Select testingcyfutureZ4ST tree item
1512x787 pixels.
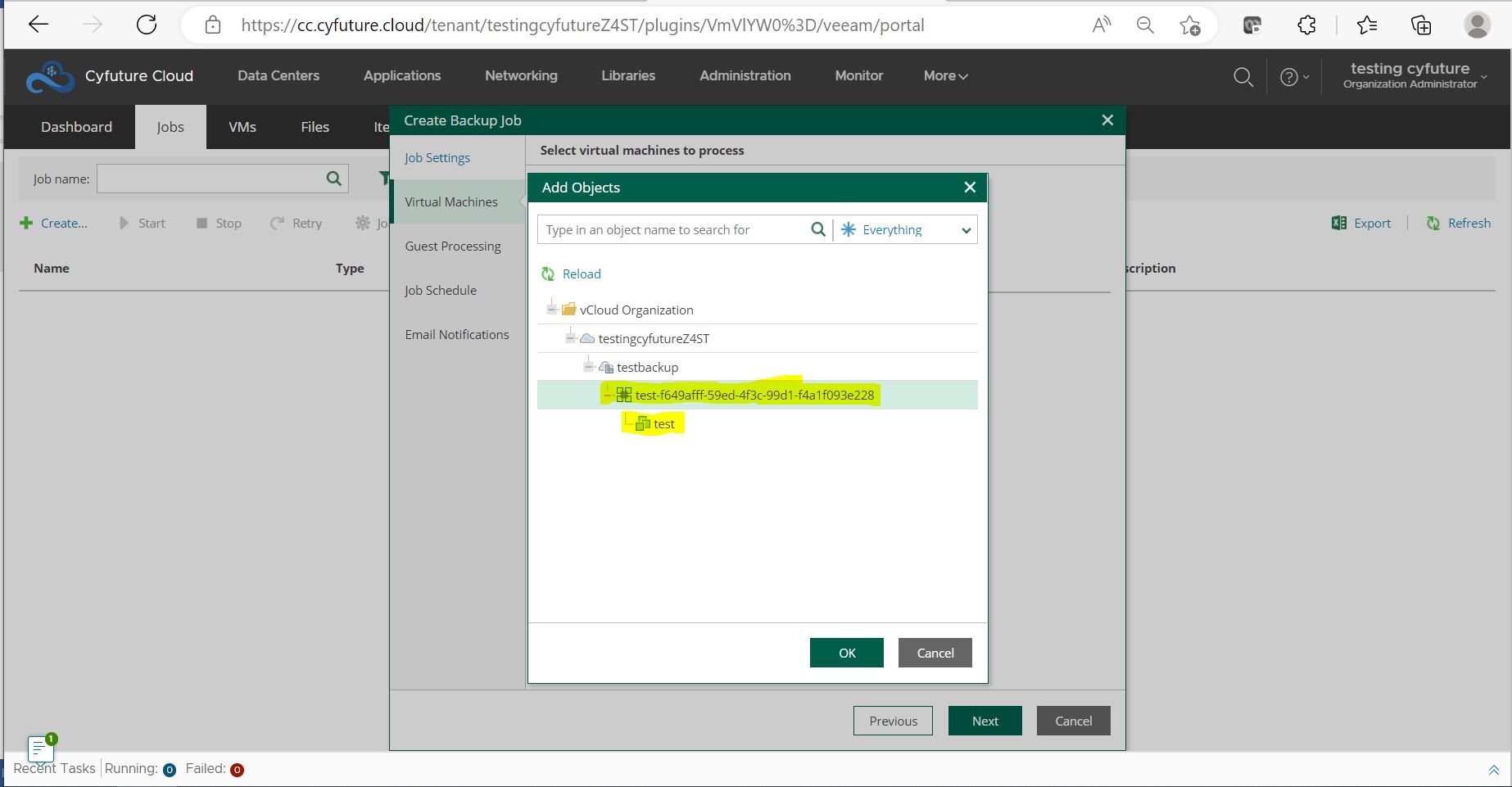pyautogui.click(x=654, y=338)
